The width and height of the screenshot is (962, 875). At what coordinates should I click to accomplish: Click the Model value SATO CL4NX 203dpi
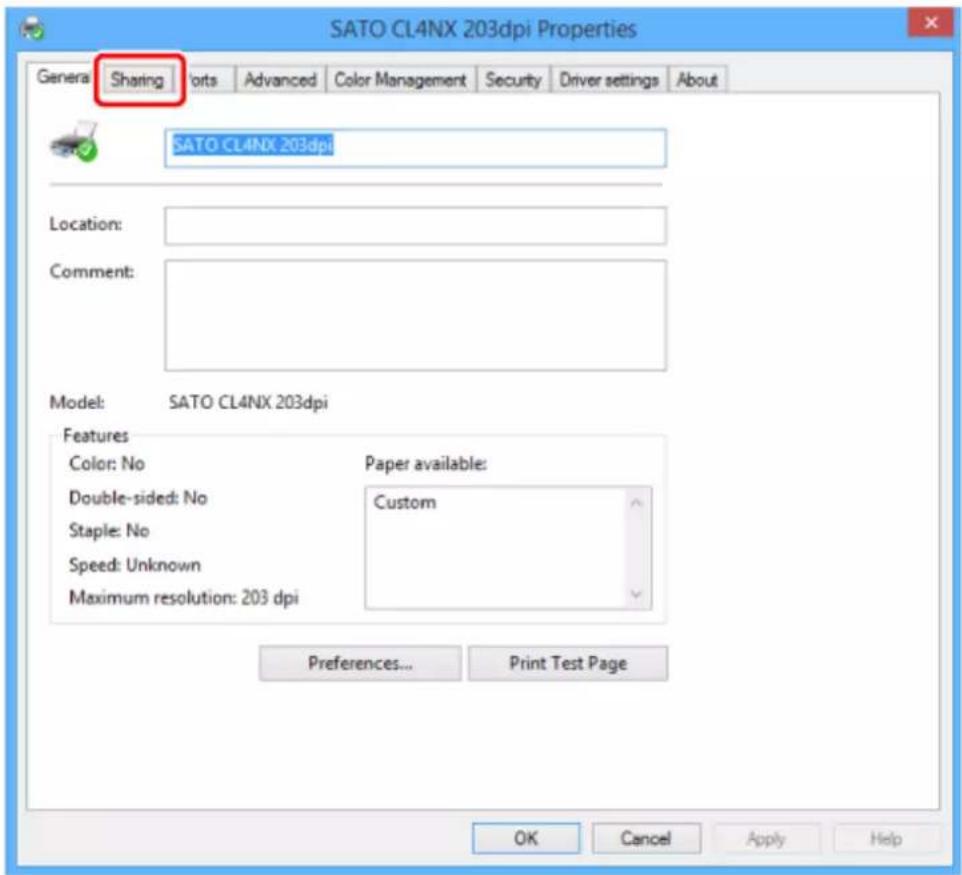(248, 403)
